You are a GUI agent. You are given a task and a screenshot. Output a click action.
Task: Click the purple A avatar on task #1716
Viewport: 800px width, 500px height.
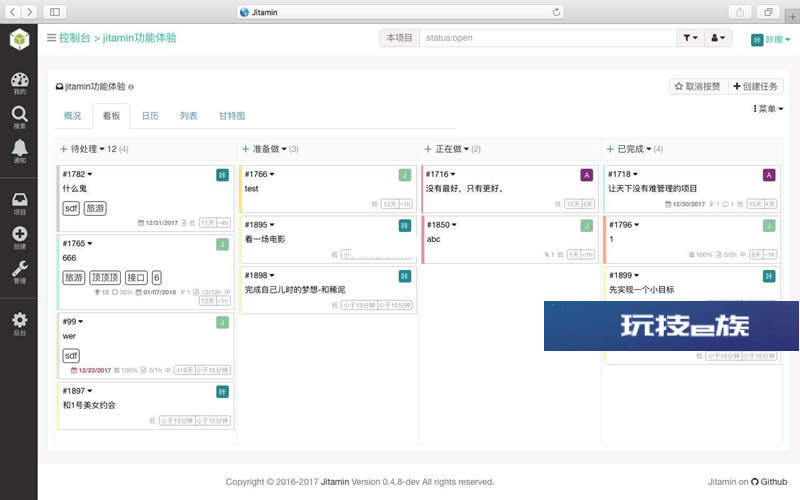tap(587, 175)
